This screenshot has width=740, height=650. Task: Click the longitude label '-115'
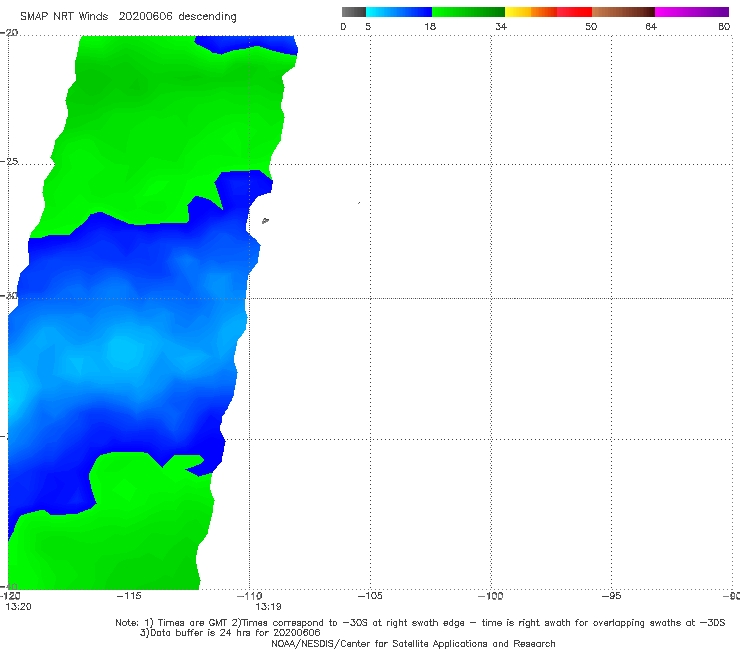point(129,596)
